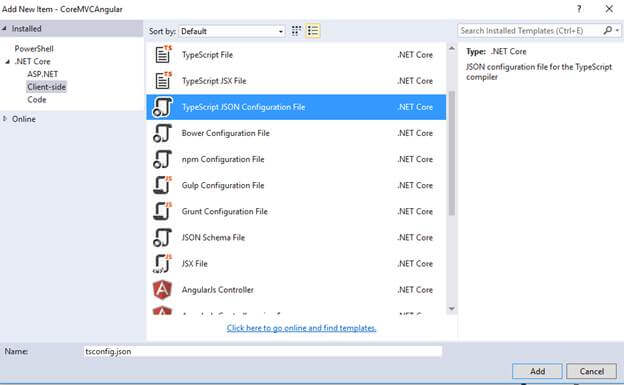
Task: Collapse the .NET Core tree node
Action: tap(7, 61)
